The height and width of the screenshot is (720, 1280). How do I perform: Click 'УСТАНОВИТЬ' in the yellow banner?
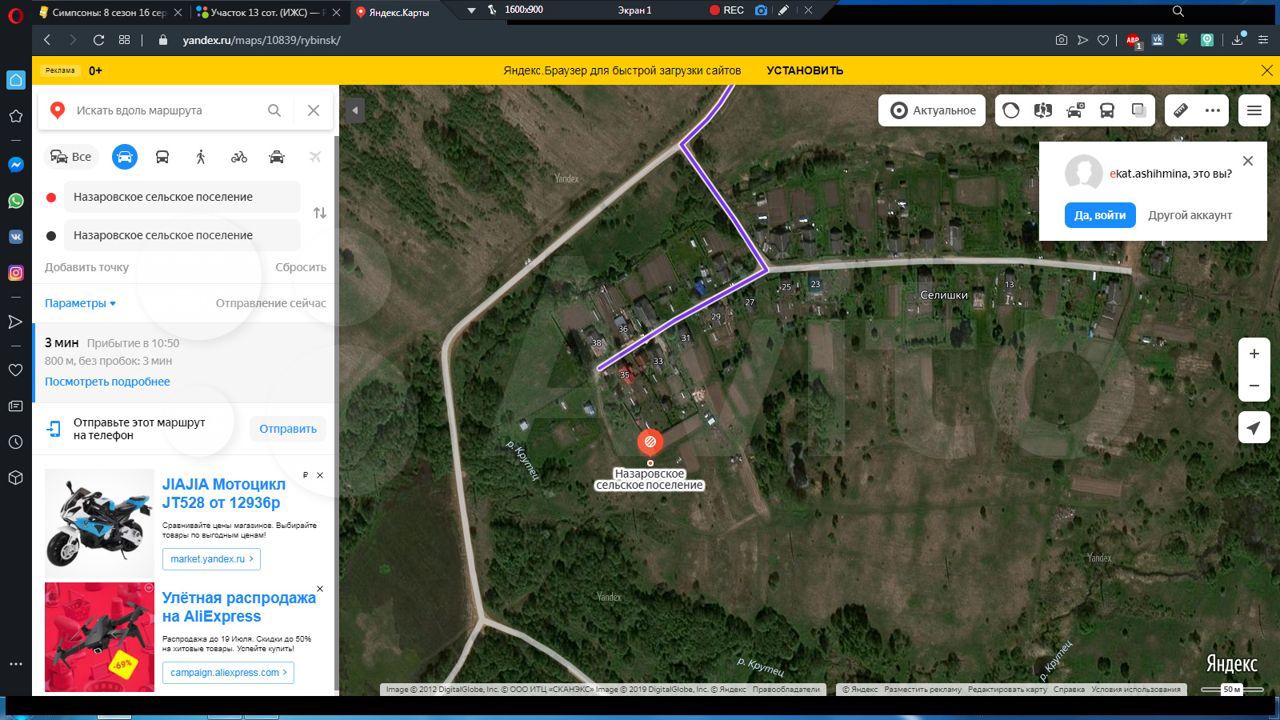click(x=805, y=70)
